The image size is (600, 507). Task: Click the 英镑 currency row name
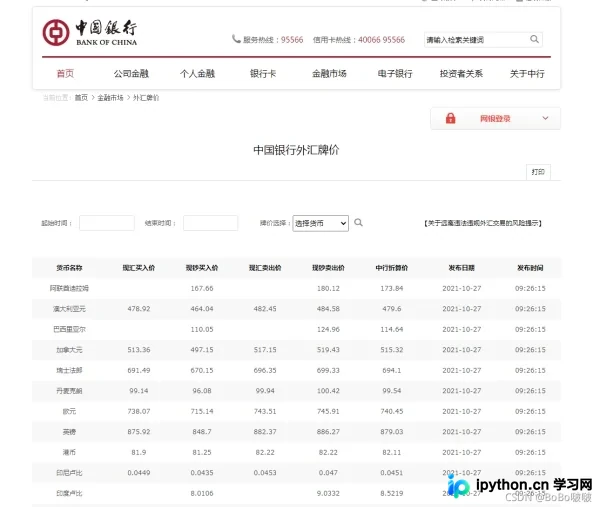69,432
